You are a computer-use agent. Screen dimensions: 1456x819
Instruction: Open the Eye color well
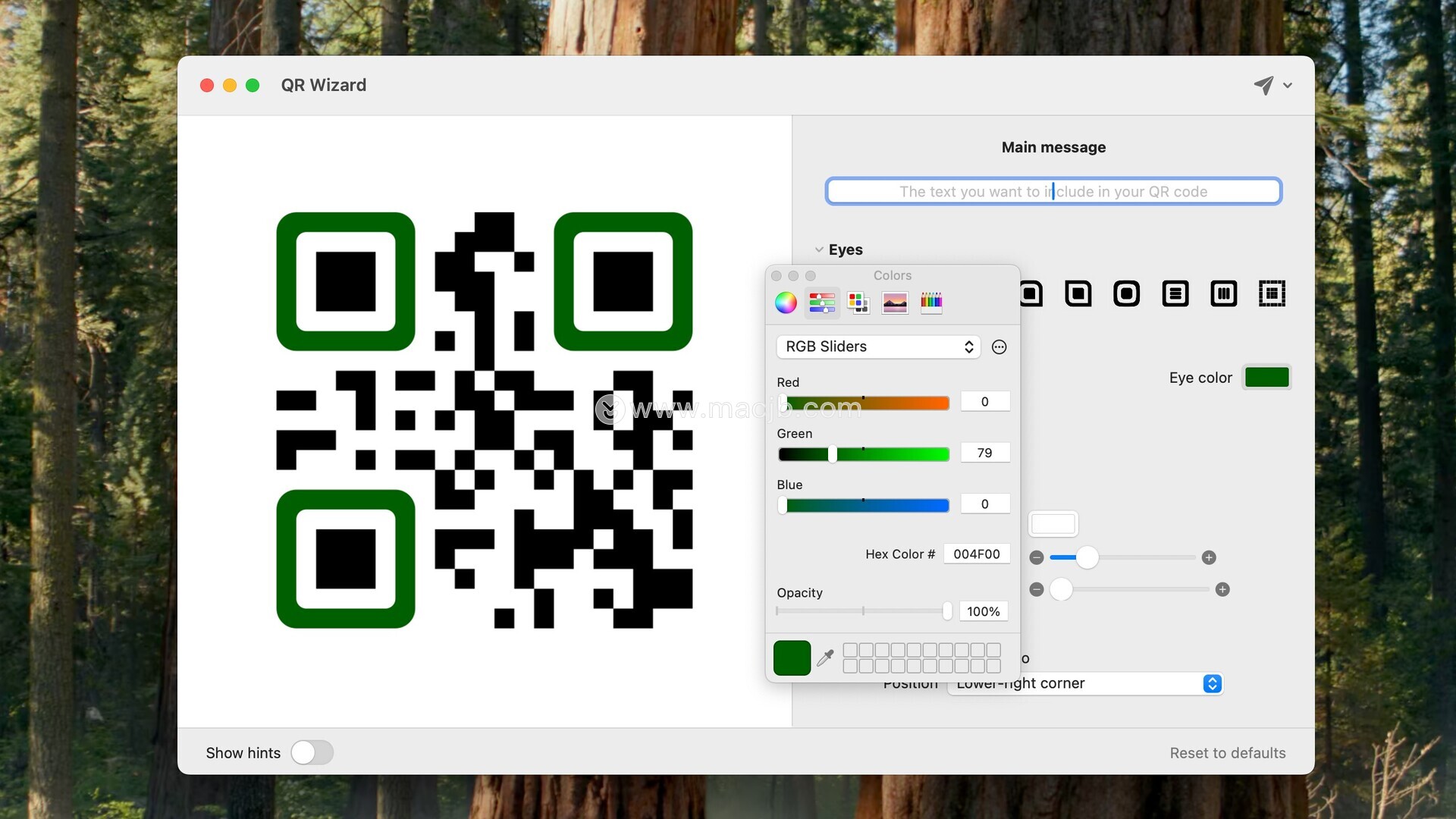pyautogui.click(x=1266, y=377)
